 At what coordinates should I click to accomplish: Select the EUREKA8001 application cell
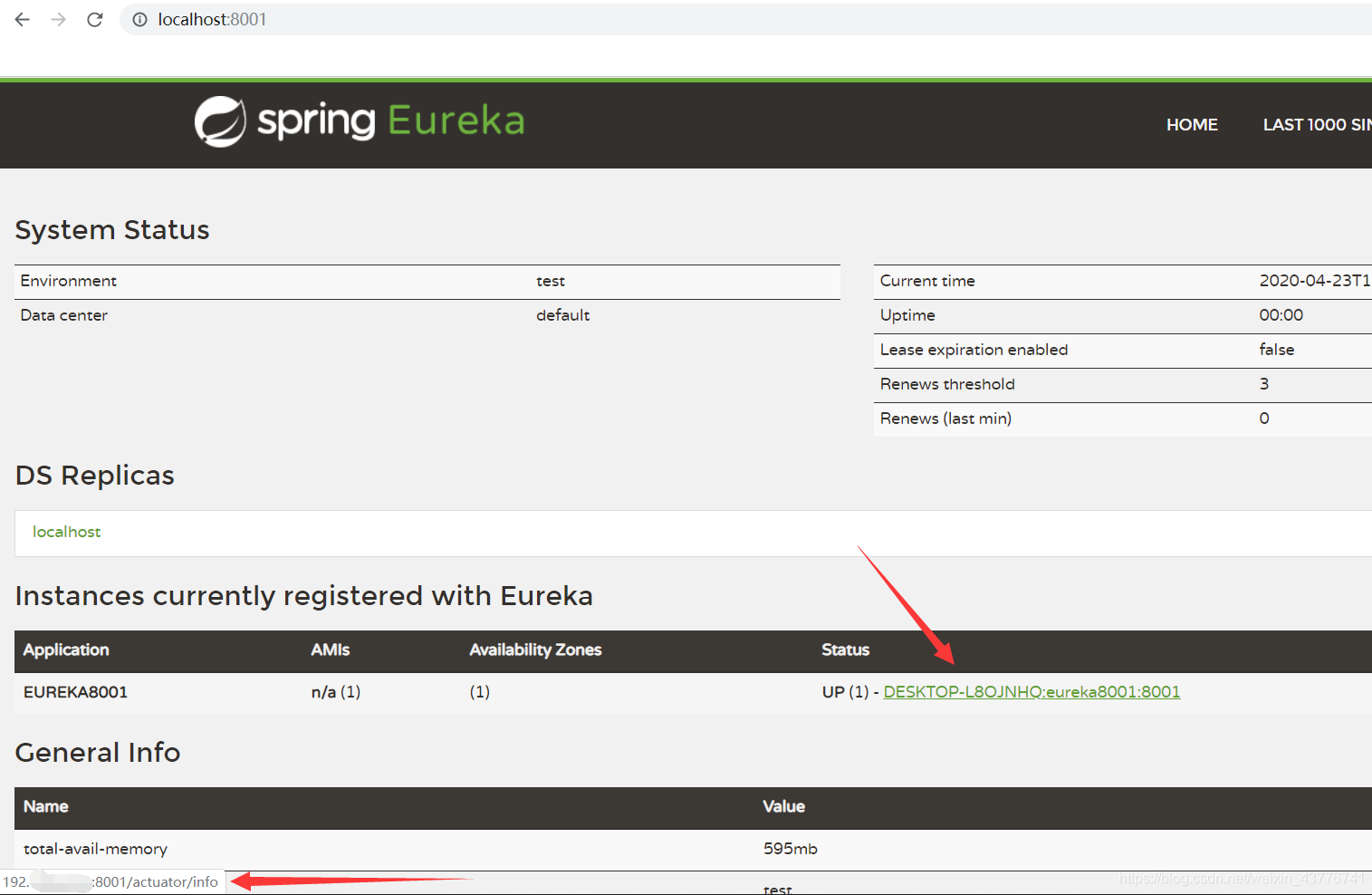[76, 692]
